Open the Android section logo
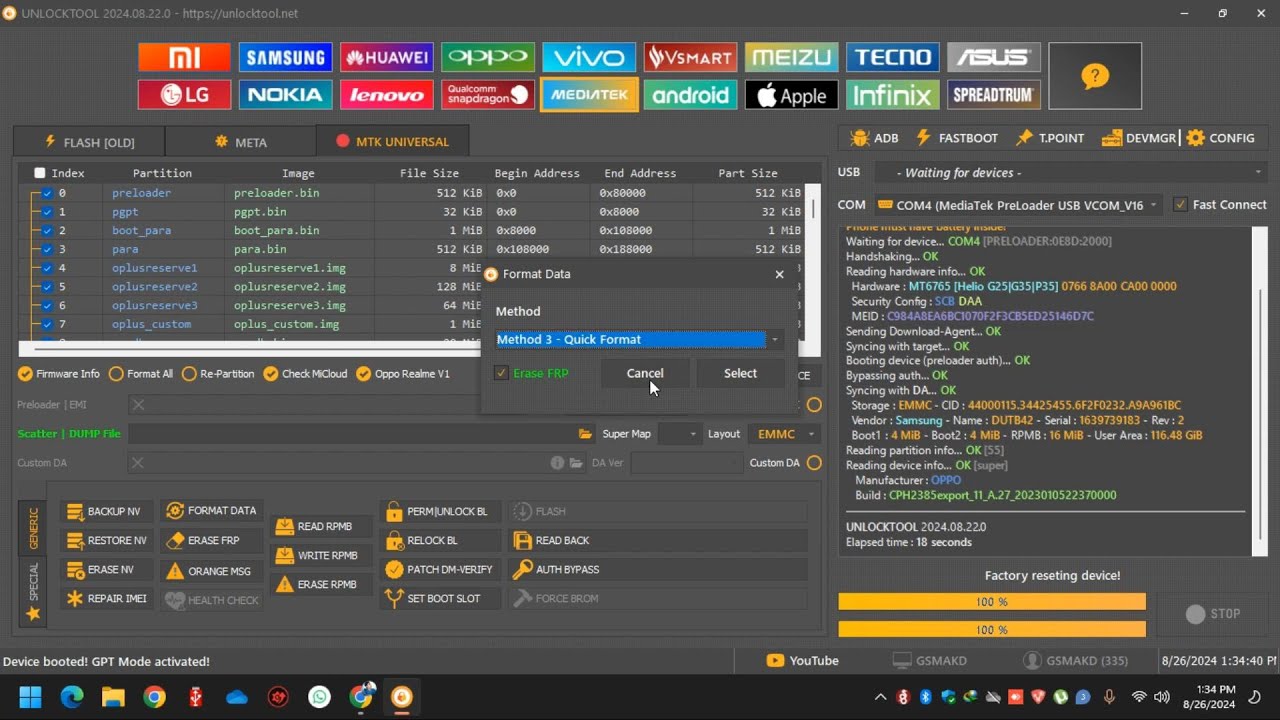Screen dimensions: 1280x720 point(690,95)
